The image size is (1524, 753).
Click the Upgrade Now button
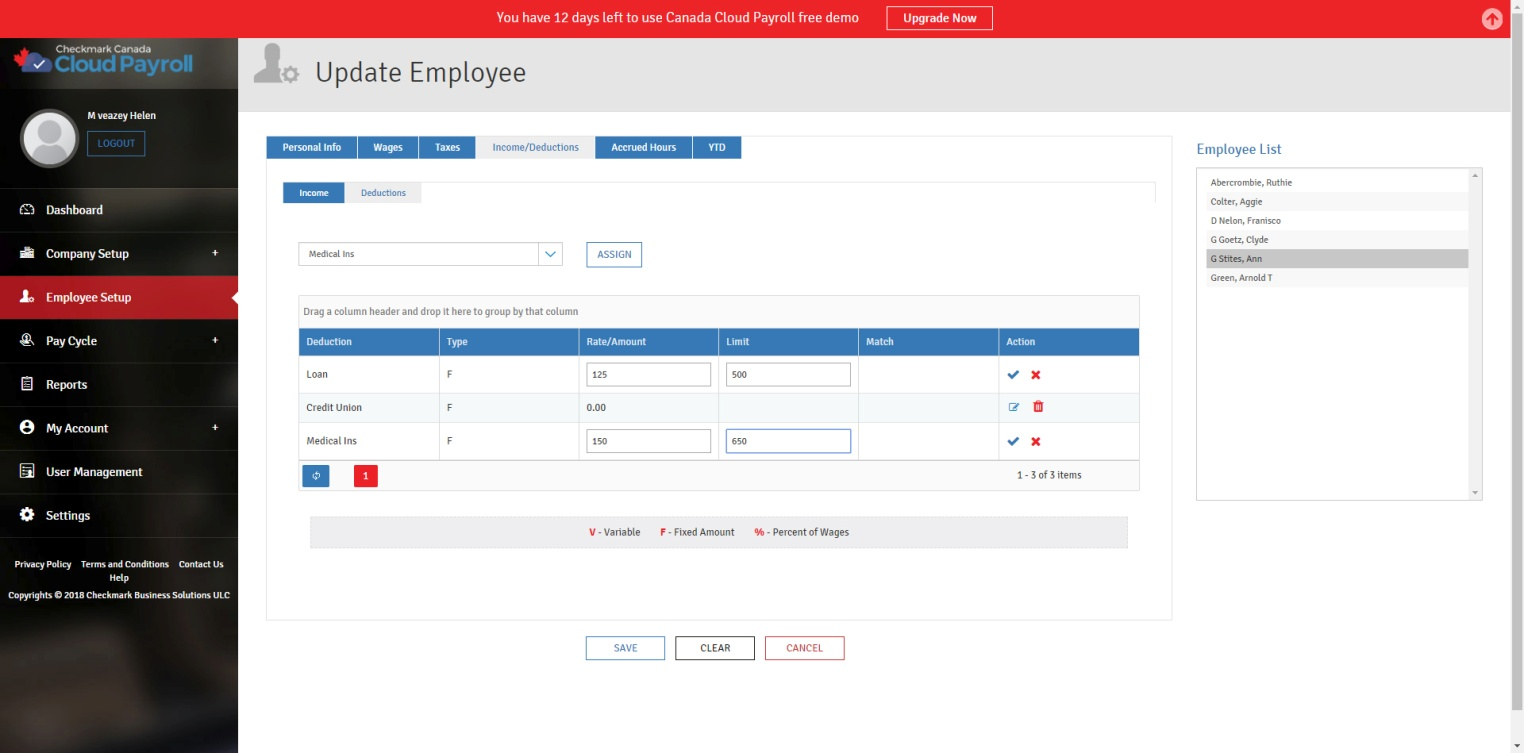point(939,18)
